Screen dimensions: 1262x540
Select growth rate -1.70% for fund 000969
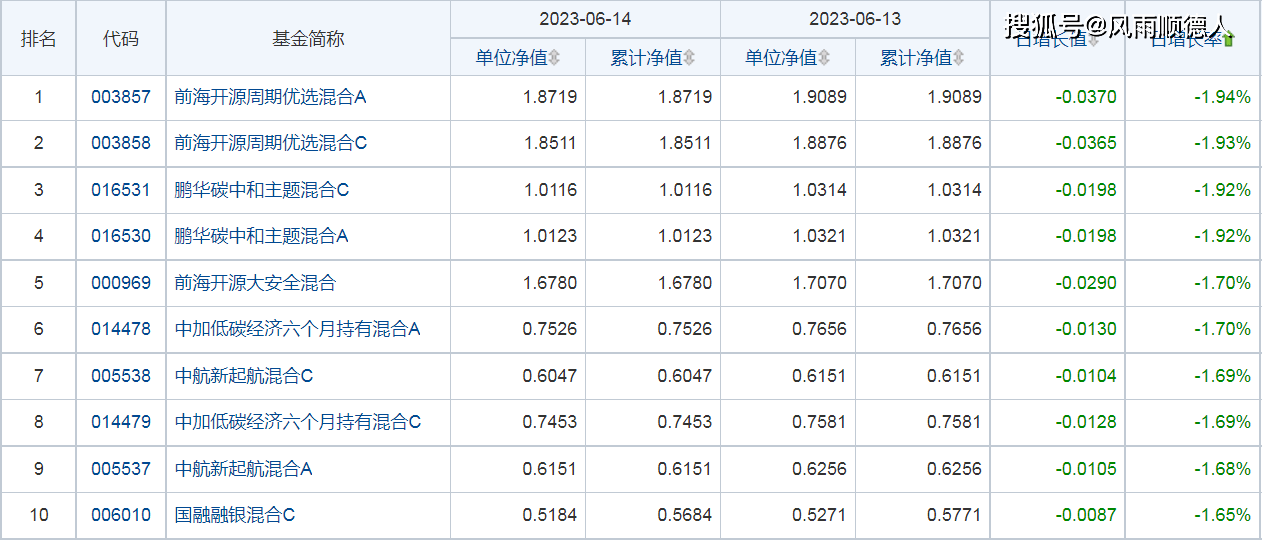point(1222,283)
